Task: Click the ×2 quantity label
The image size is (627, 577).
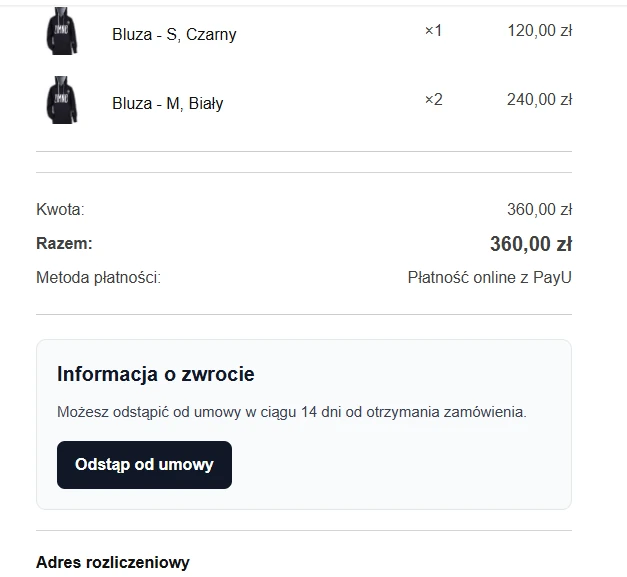Action: pyautogui.click(x=433, y=100)
